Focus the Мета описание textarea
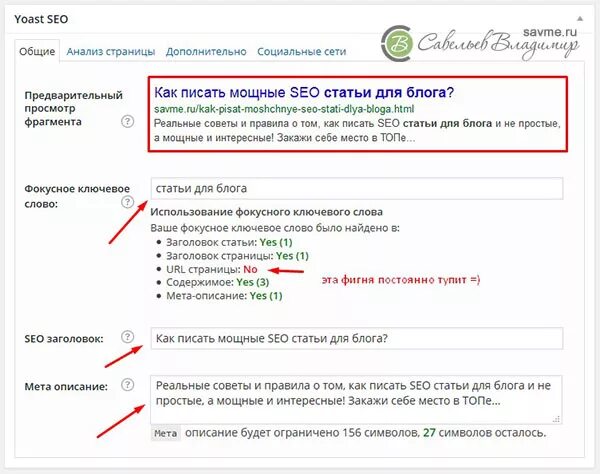600x474 pixels. tap(356, 399)
